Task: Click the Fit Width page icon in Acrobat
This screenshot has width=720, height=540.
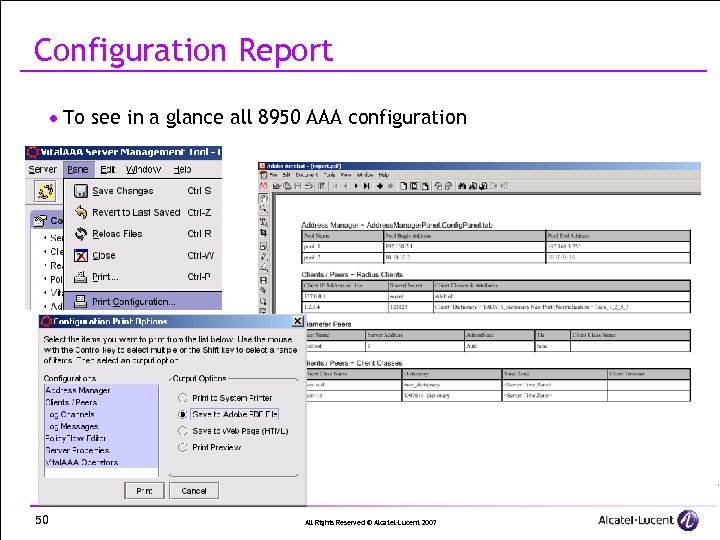Action: (x=425, y=186)
